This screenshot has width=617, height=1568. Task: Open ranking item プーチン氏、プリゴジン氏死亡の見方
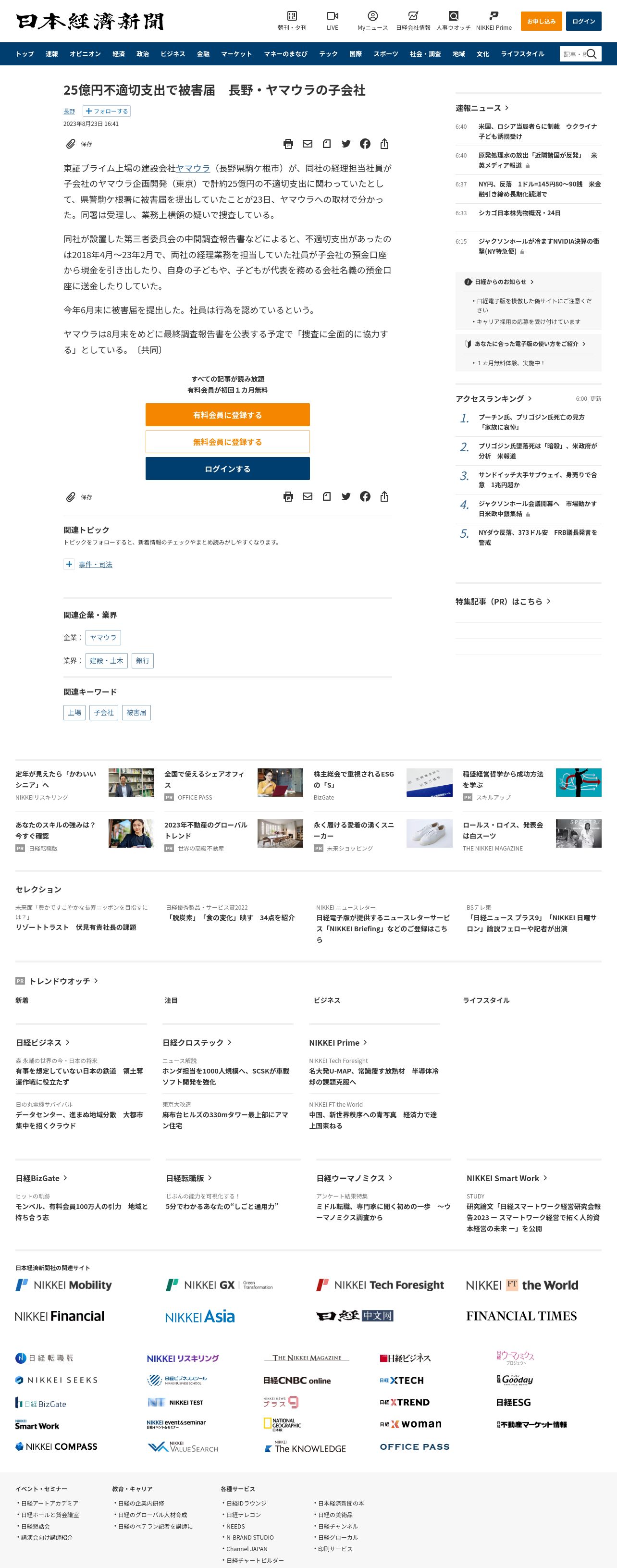[x=531, y=422]
